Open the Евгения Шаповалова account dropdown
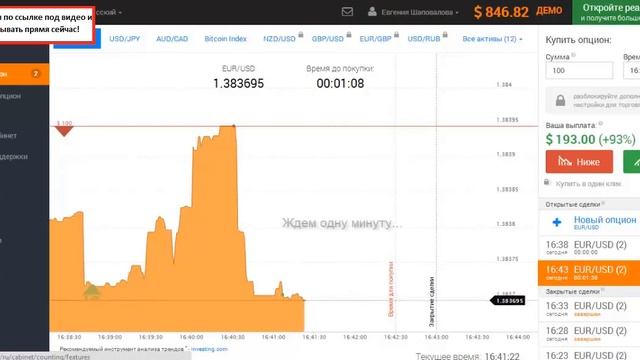 point(420,12)
